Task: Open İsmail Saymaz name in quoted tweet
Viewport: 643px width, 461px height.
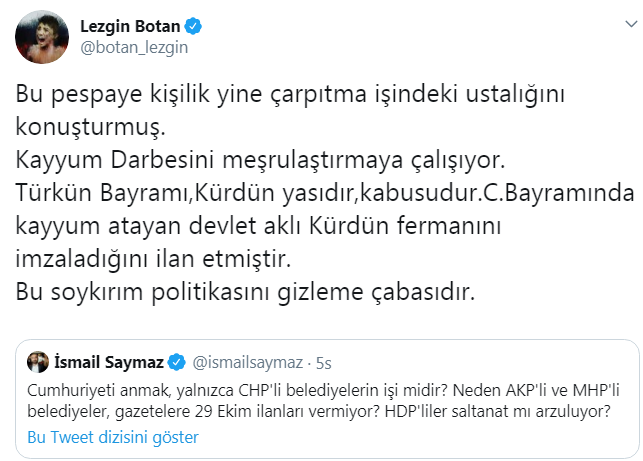Action: coord(108,361)
